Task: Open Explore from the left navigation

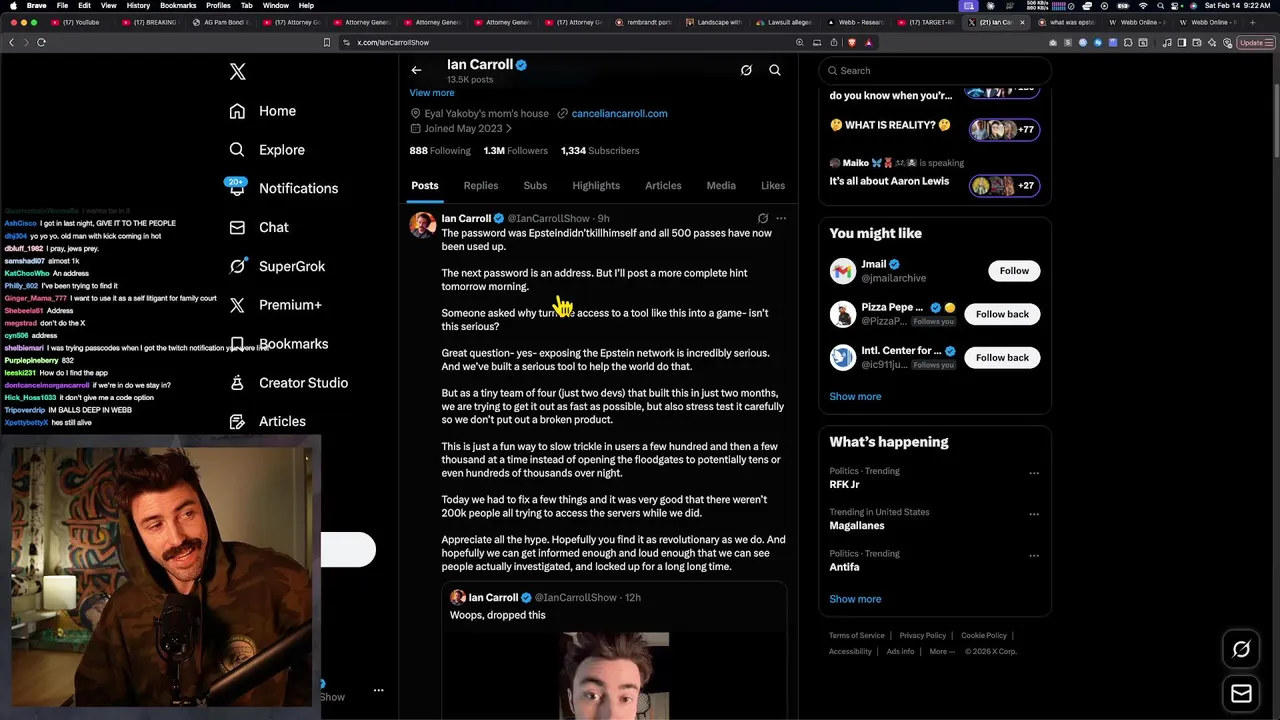Action: [267, 150]
